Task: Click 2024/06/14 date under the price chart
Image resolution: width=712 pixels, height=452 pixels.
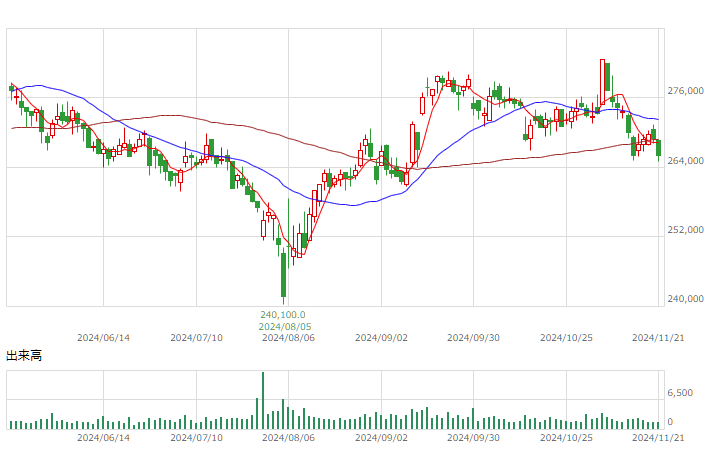Action: pos(104,338)
